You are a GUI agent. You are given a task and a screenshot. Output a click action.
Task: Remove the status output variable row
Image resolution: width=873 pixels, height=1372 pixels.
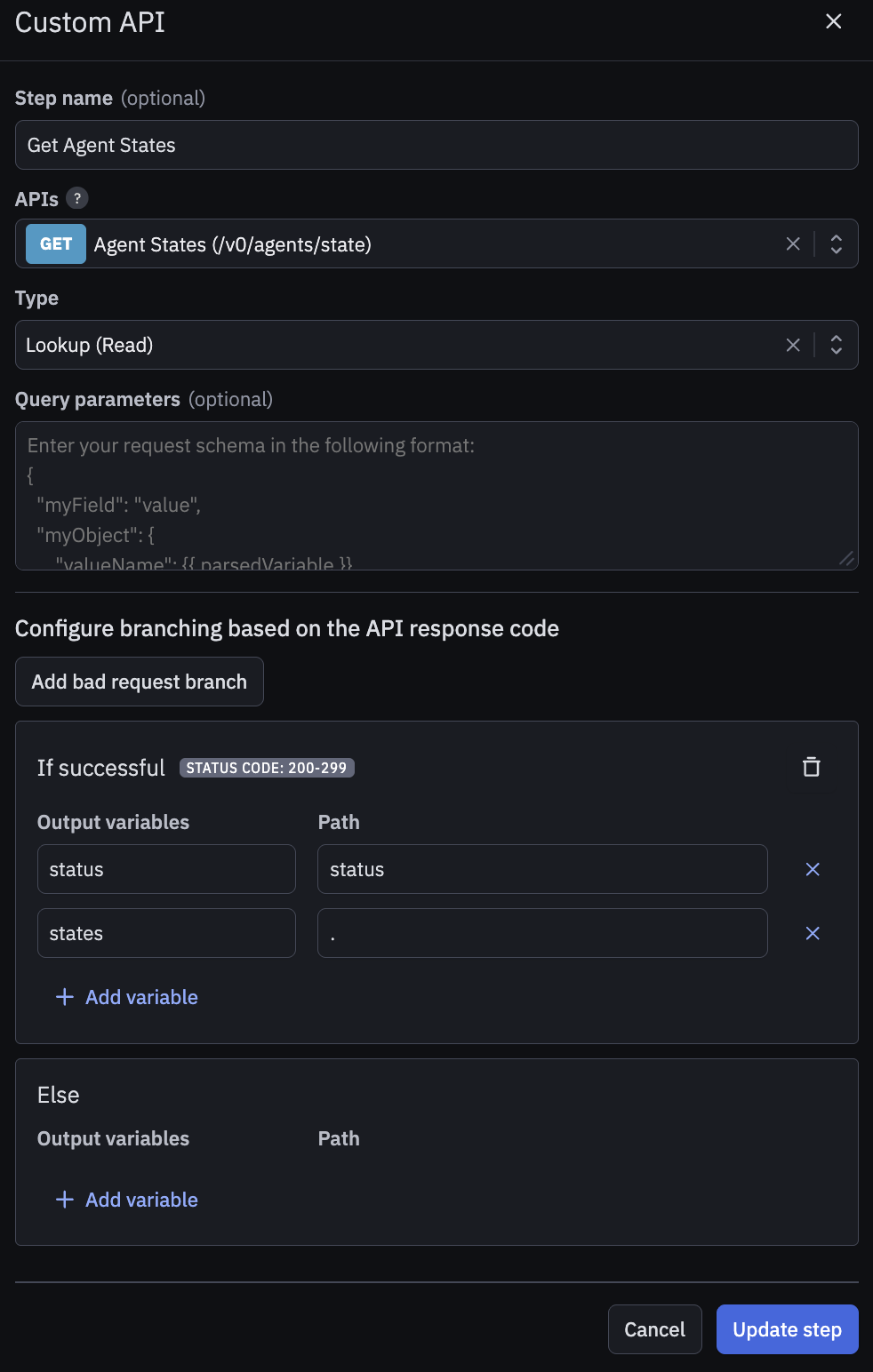pyautogui.click(x=812, y=869)
